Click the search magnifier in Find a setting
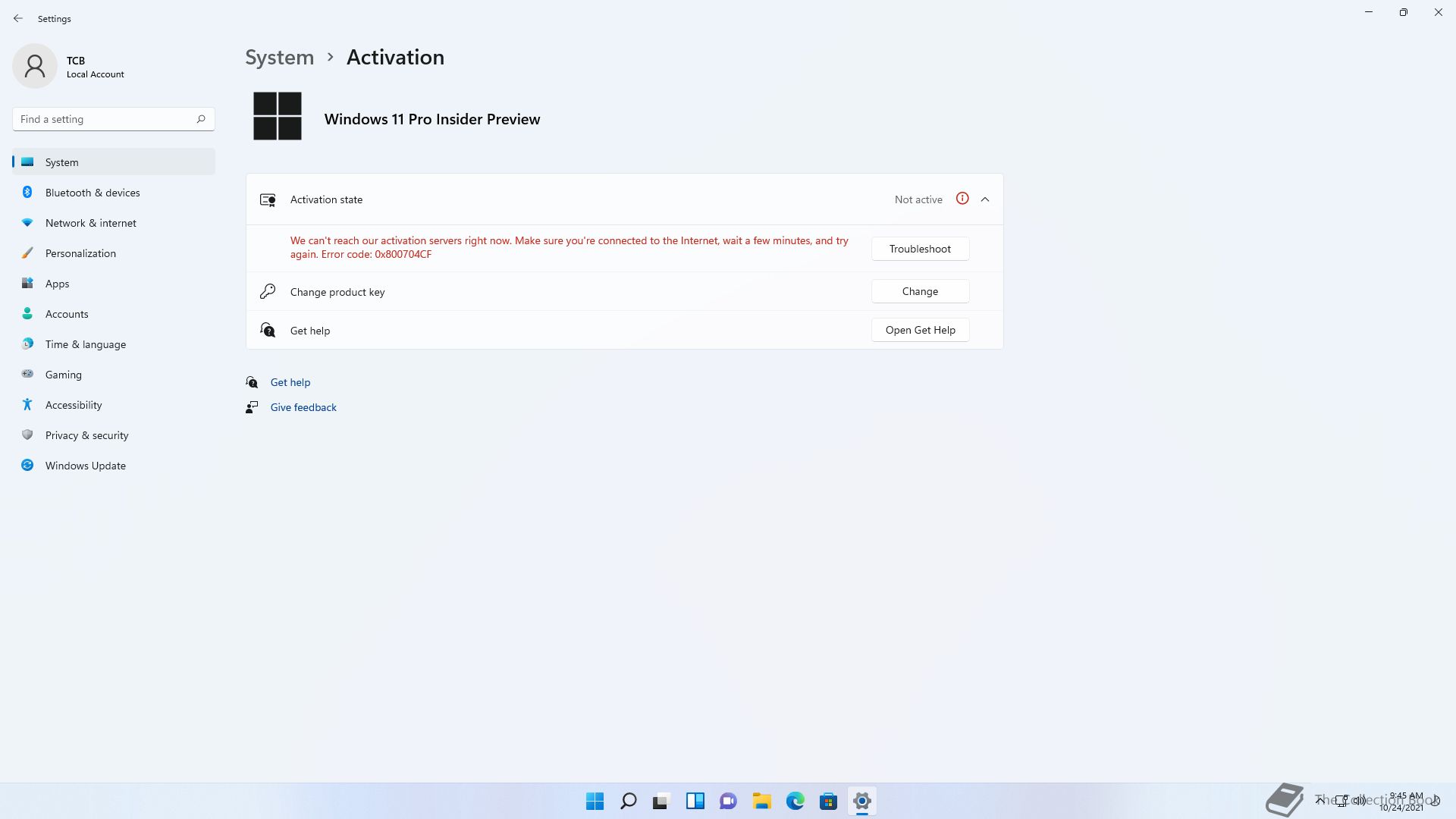Screen dimensions: 1456x819 click(201, 119)
